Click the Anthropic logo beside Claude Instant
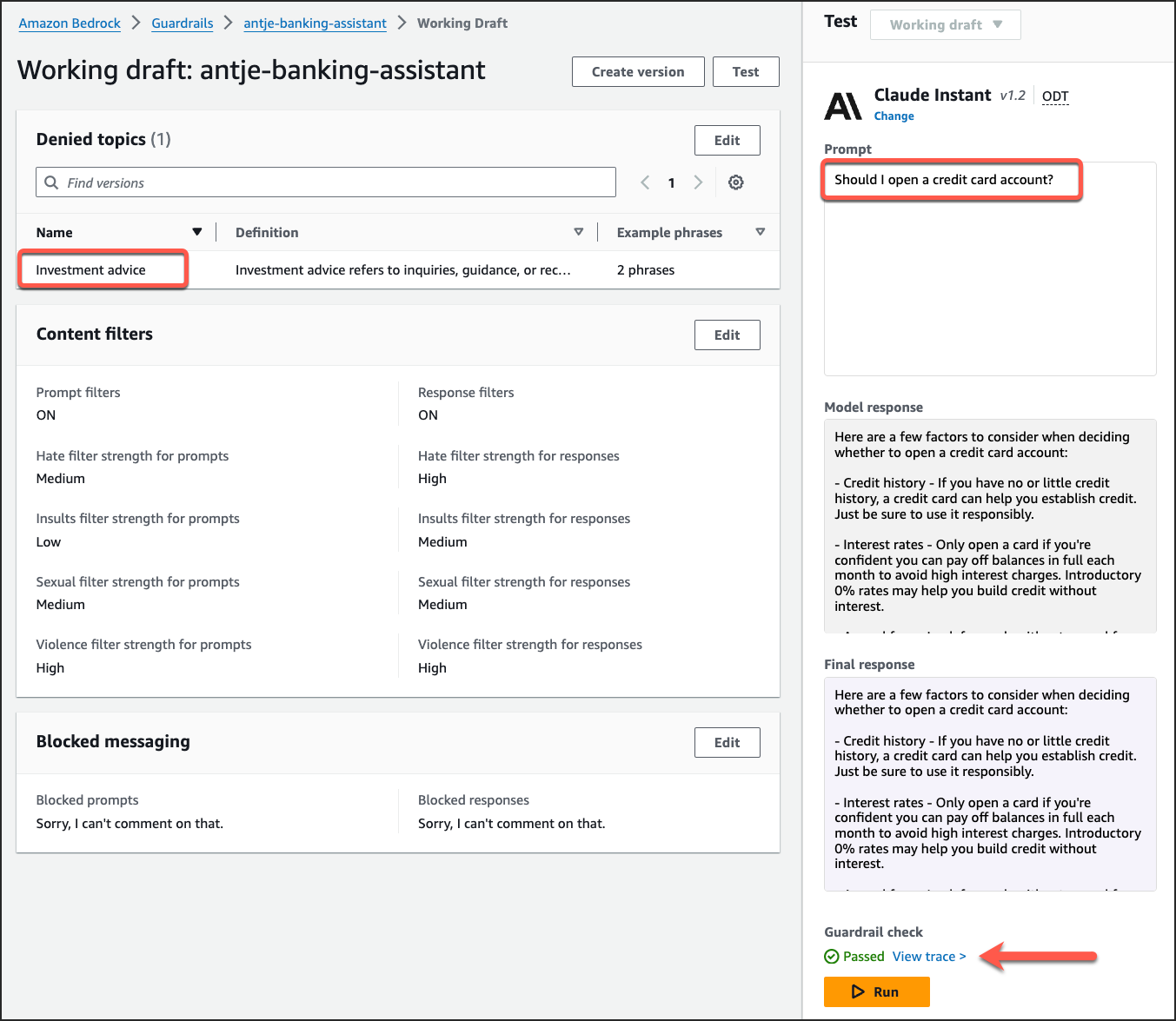The width and height of the screenshot is (1176, 1021). 842,105
